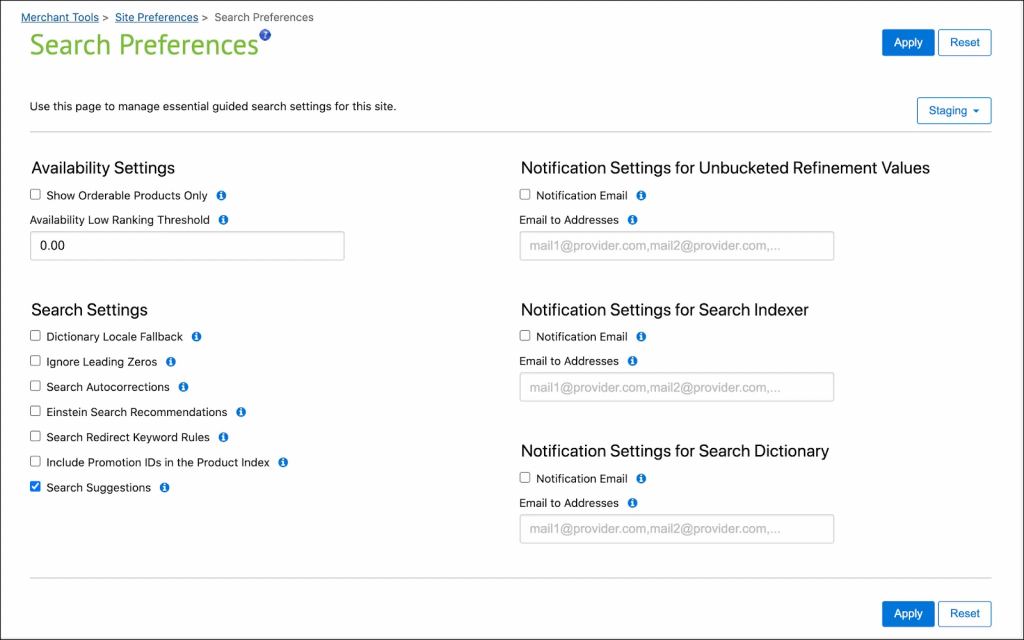
Task: Click the Search Suggestions info icon
Action: tap(163, 487)
